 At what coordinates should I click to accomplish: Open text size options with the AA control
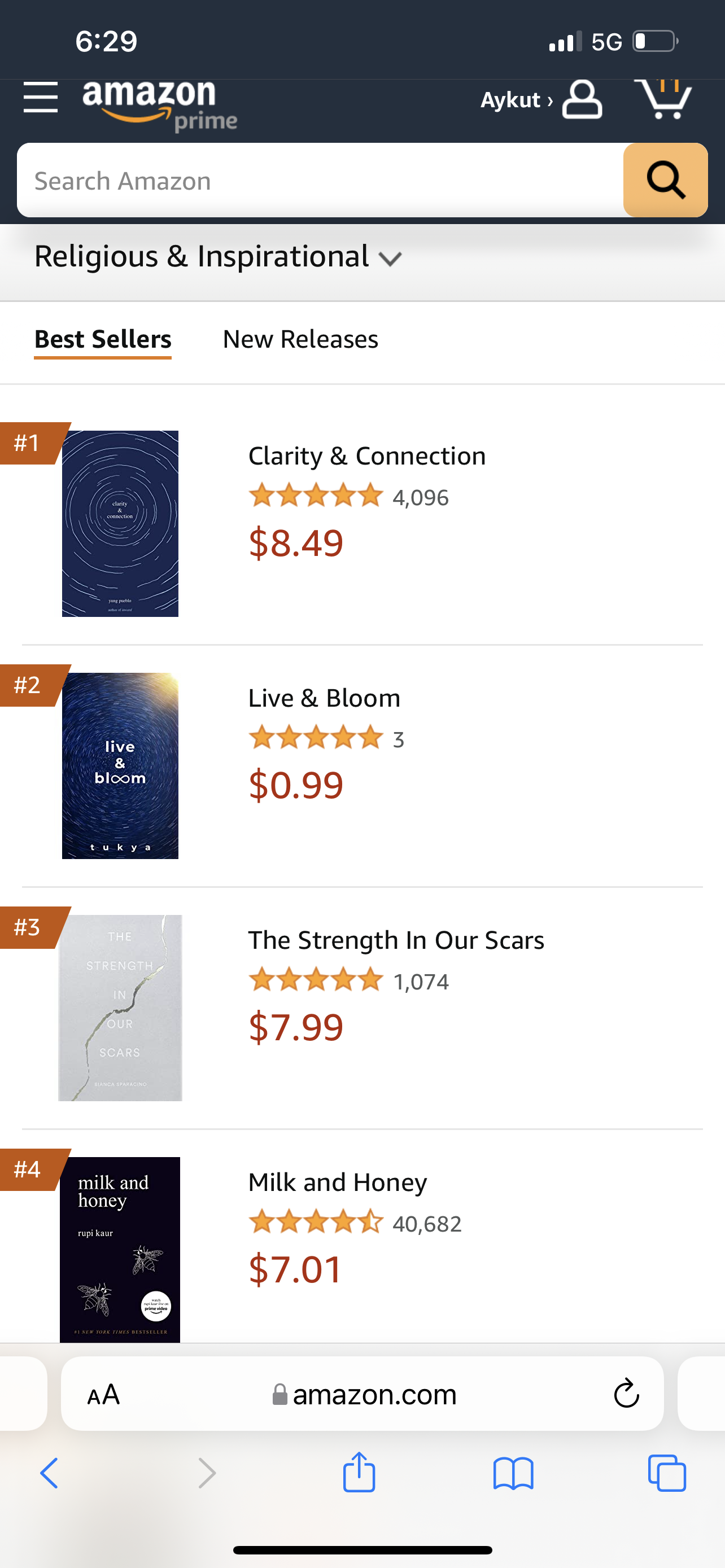click(x=104, y=1394)
